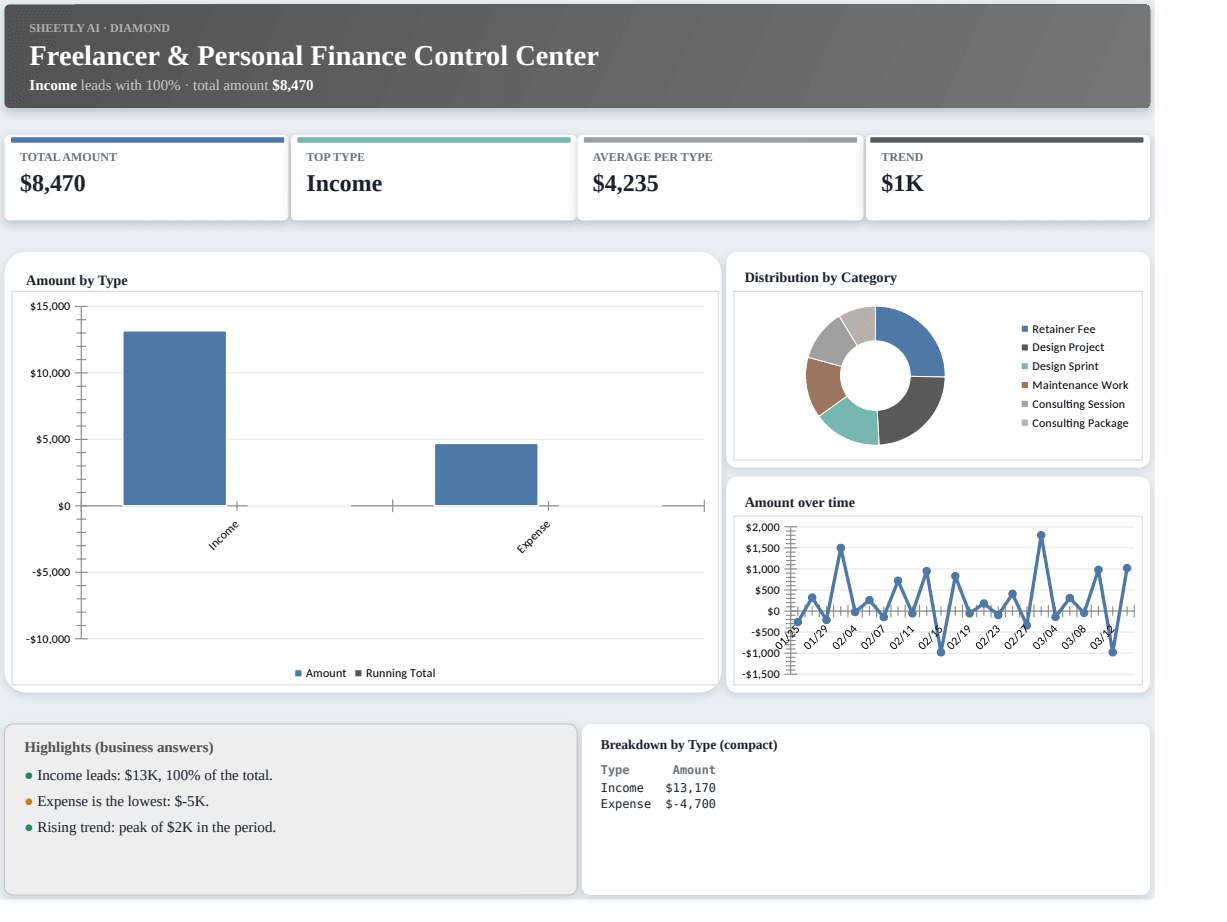
Task: Open the Top Type Income card
Action: pos(433,179)
